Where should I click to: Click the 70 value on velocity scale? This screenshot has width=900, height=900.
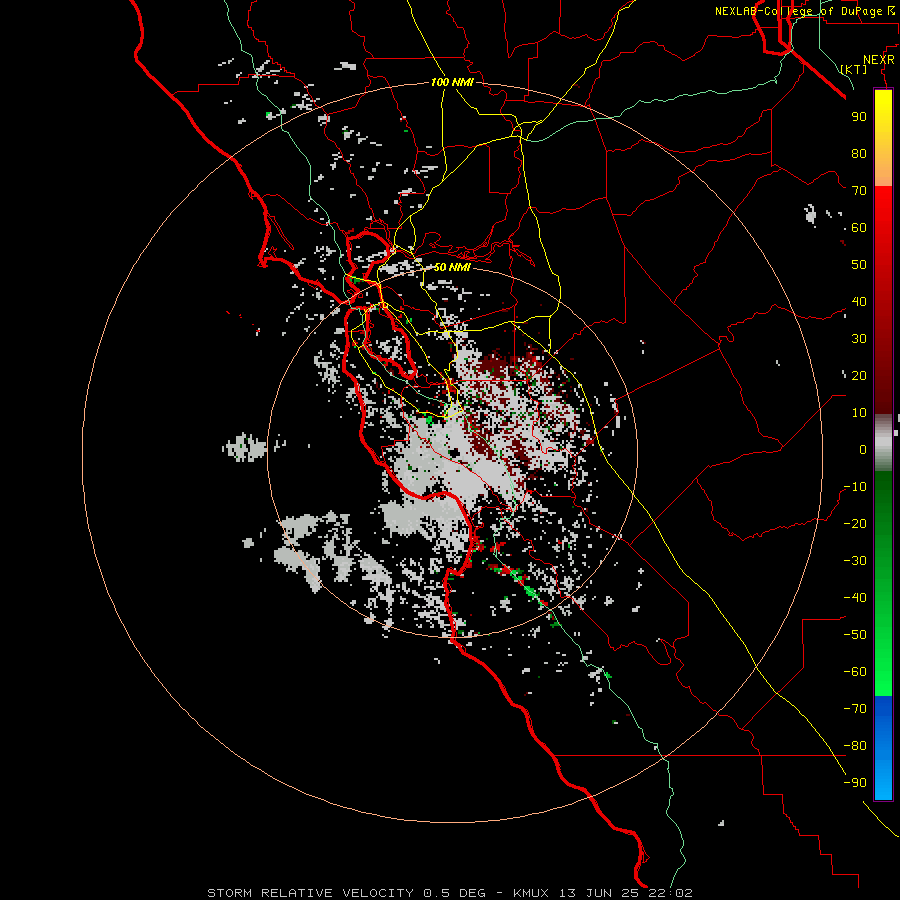coord(859,191)
